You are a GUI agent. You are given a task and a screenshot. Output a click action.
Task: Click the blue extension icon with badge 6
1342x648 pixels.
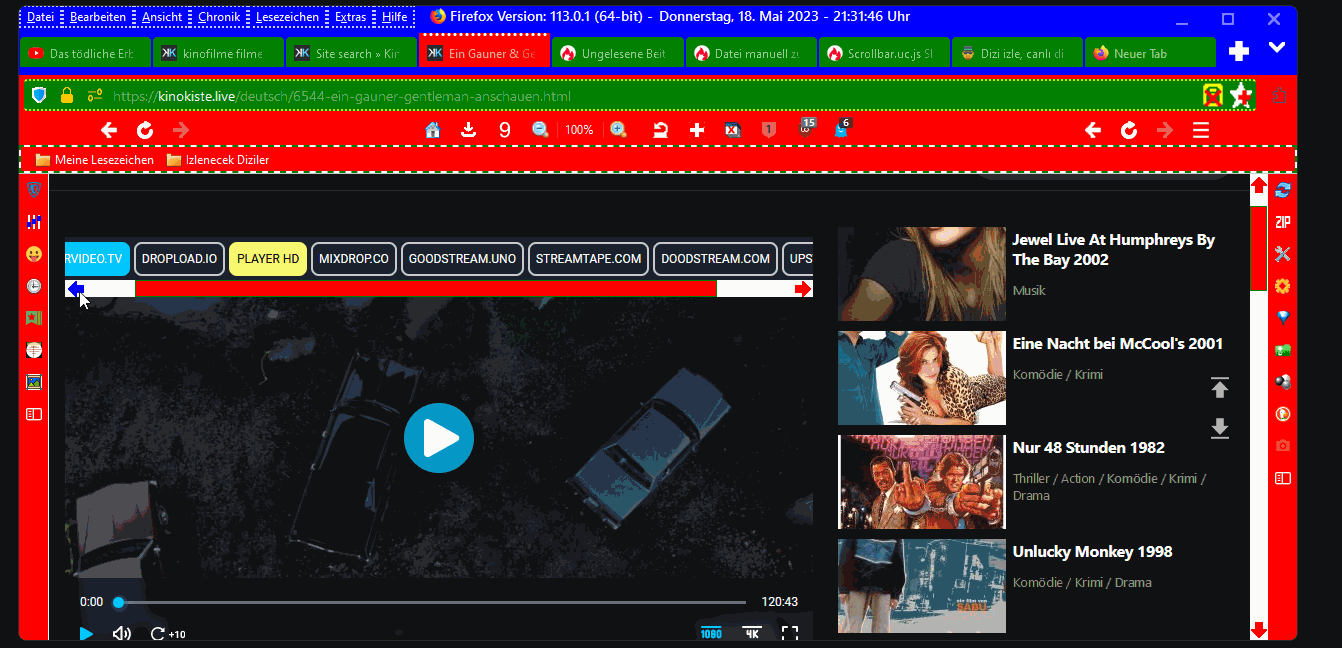(x=842, y=128)
